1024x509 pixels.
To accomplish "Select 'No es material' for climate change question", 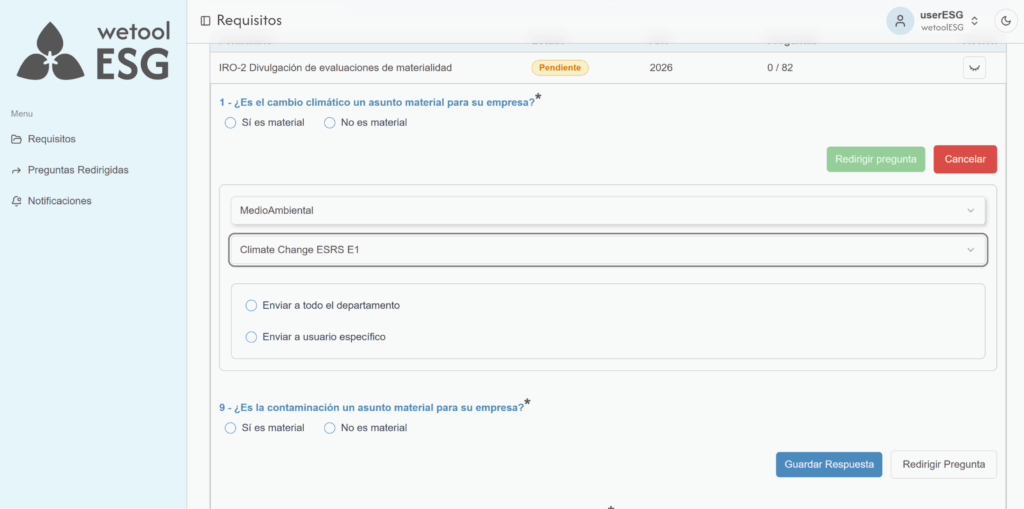I will click(330, 123).
